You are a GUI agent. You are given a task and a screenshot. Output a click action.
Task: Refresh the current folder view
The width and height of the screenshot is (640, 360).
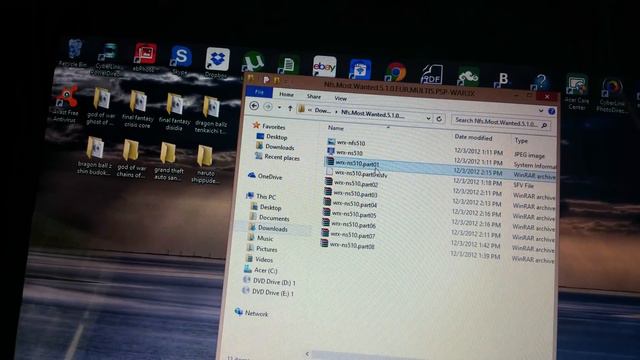[439, 118]
